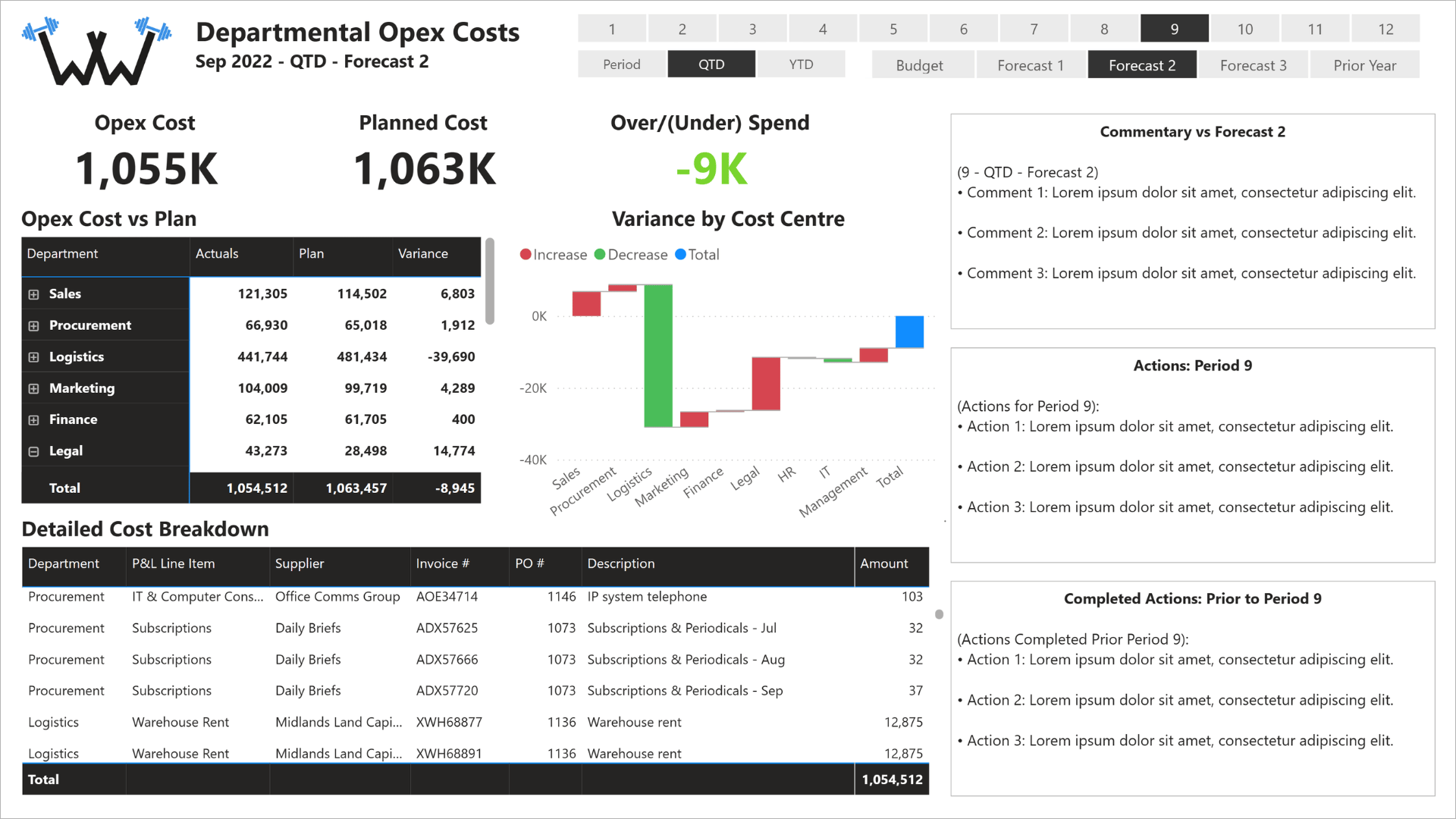Select Budget comparison scenario
Image resolution: width=1456 pixels, height=819 pixels.
pos(919,65)
